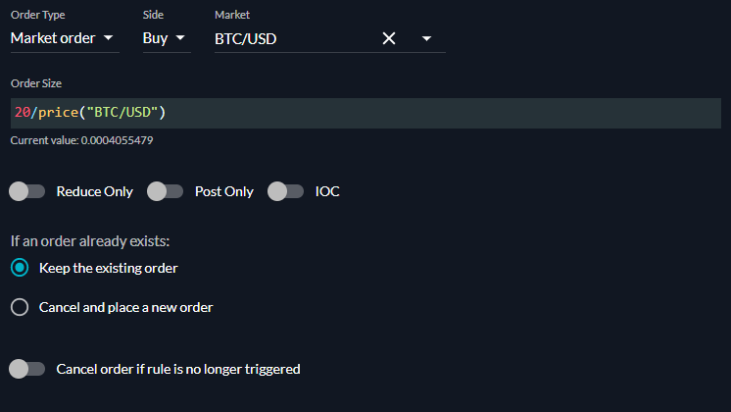Screen dimensions: 731x412
Task: Turn on the Post Only switch
Action: [x=165, y=191]
